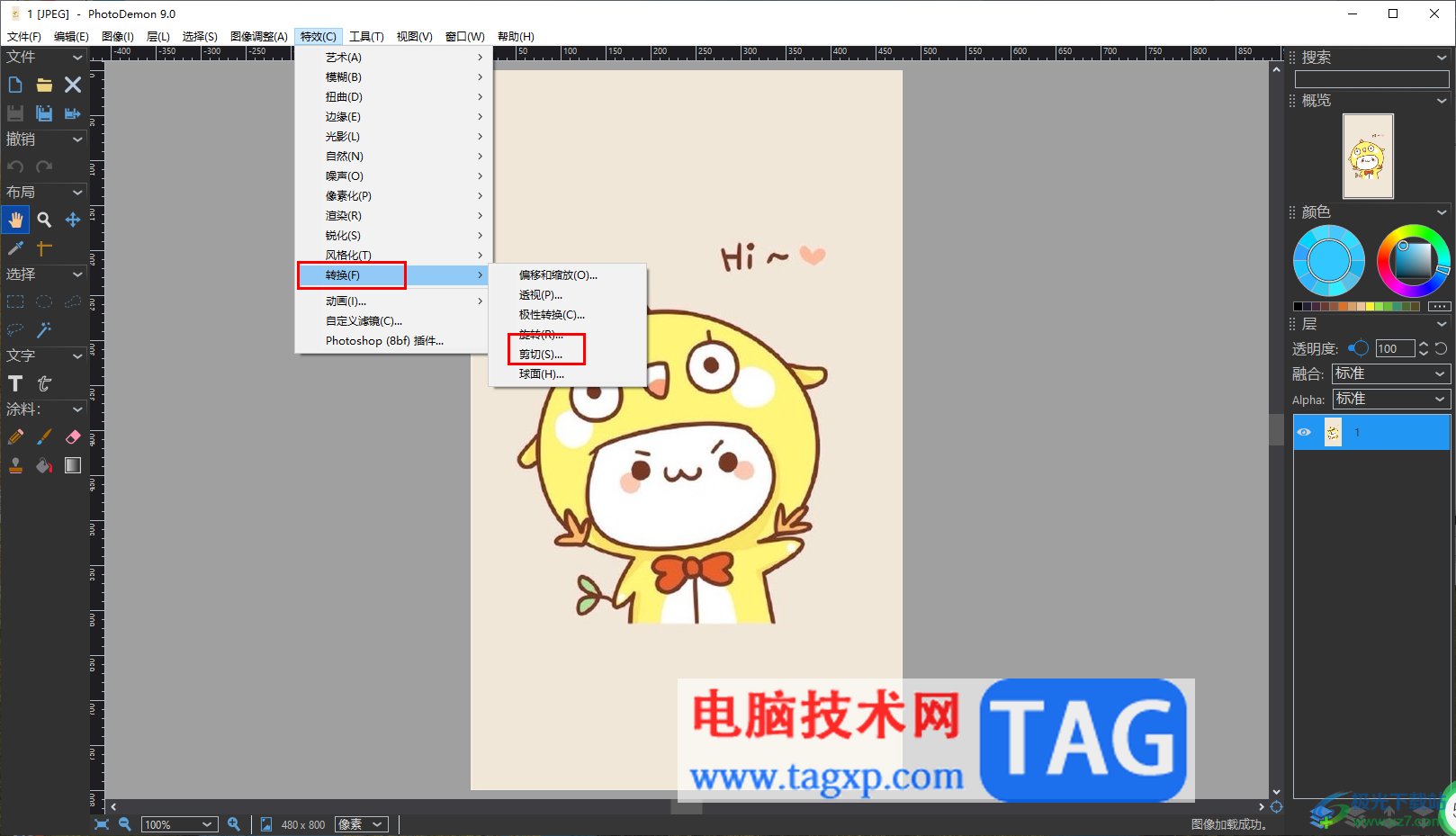Click Photoshop (8bf) 插件... menu entry
This screenshot has height=836, width=1456.
click(x=394, y=341)
